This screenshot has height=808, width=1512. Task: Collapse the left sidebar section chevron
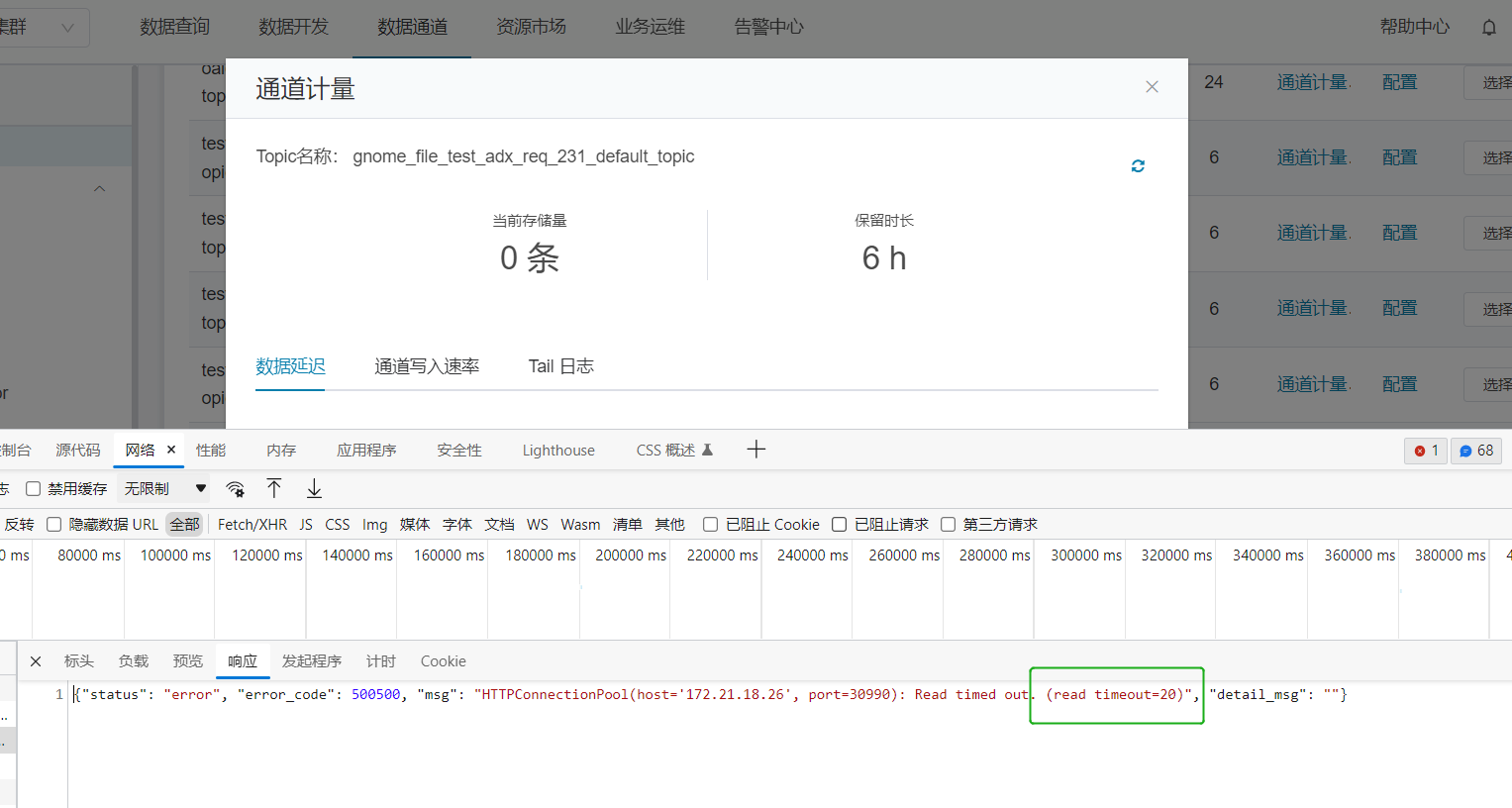99,188
